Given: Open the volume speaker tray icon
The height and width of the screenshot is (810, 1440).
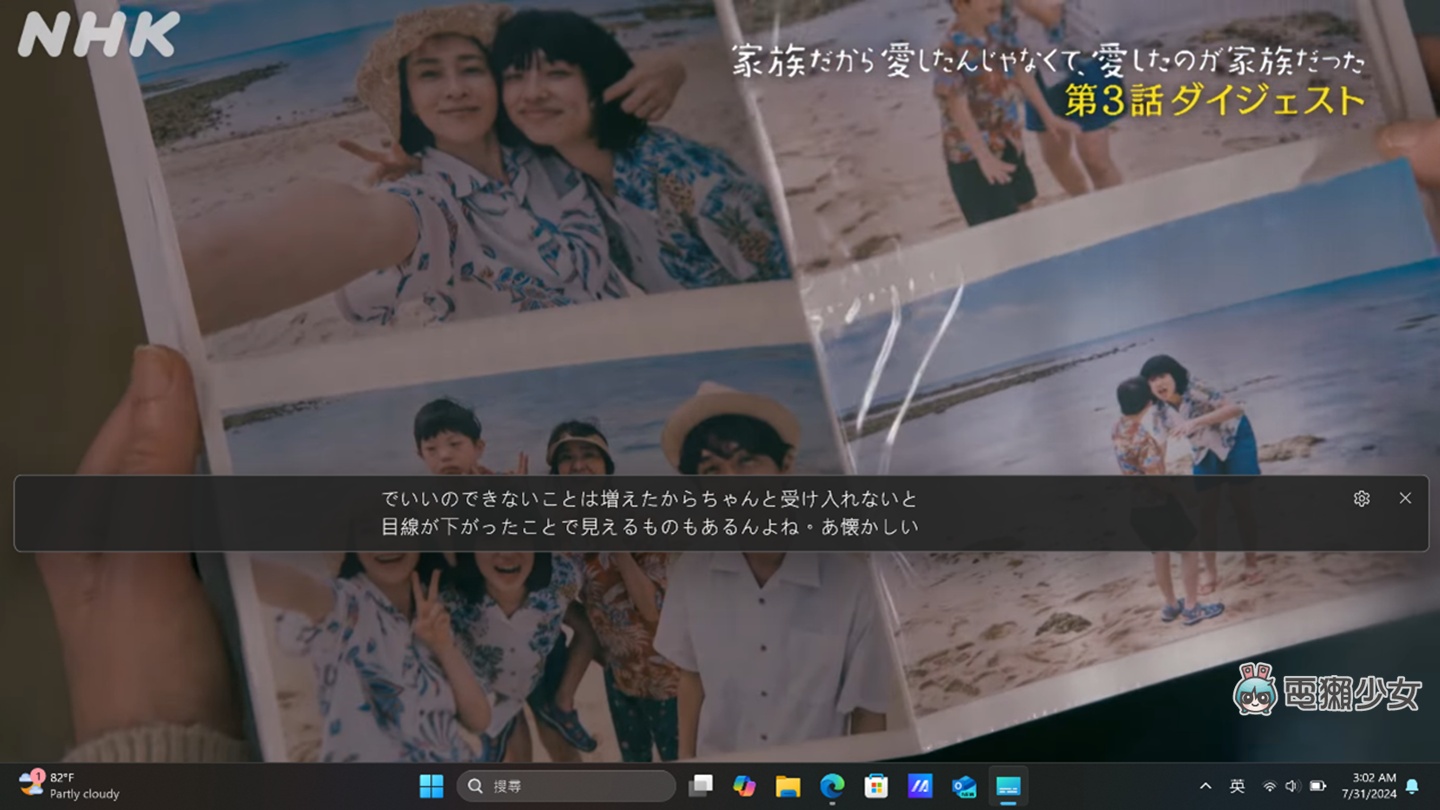Looking at the screenshot, I should (x=1292, y=786).
